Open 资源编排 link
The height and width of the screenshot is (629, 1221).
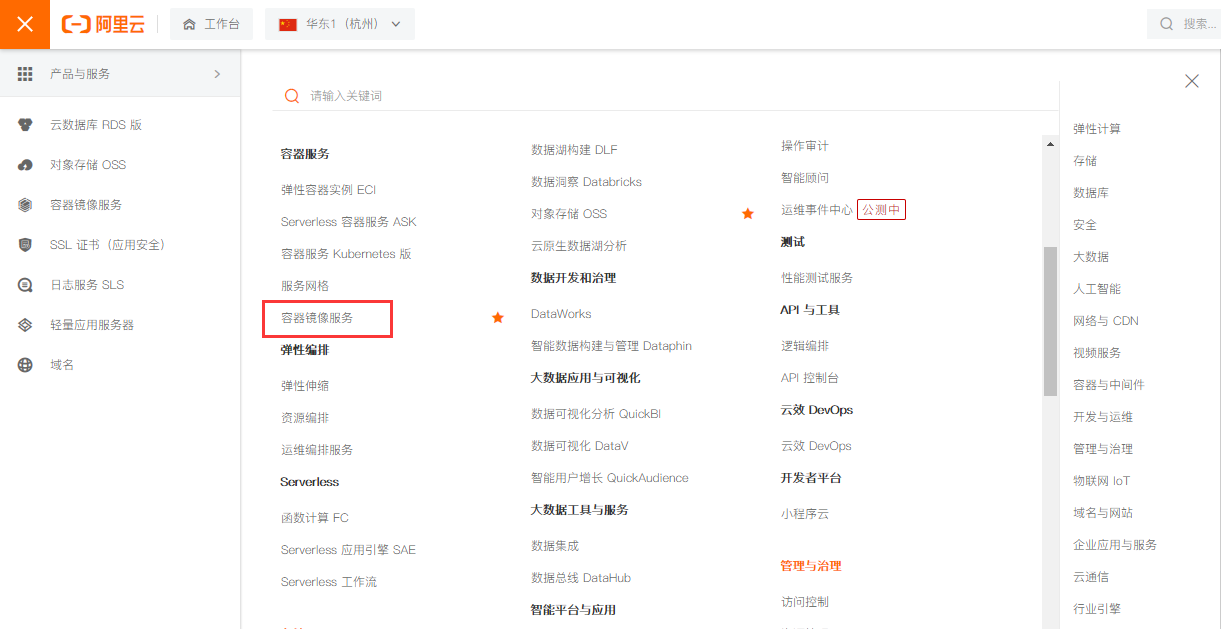(305, 418)
